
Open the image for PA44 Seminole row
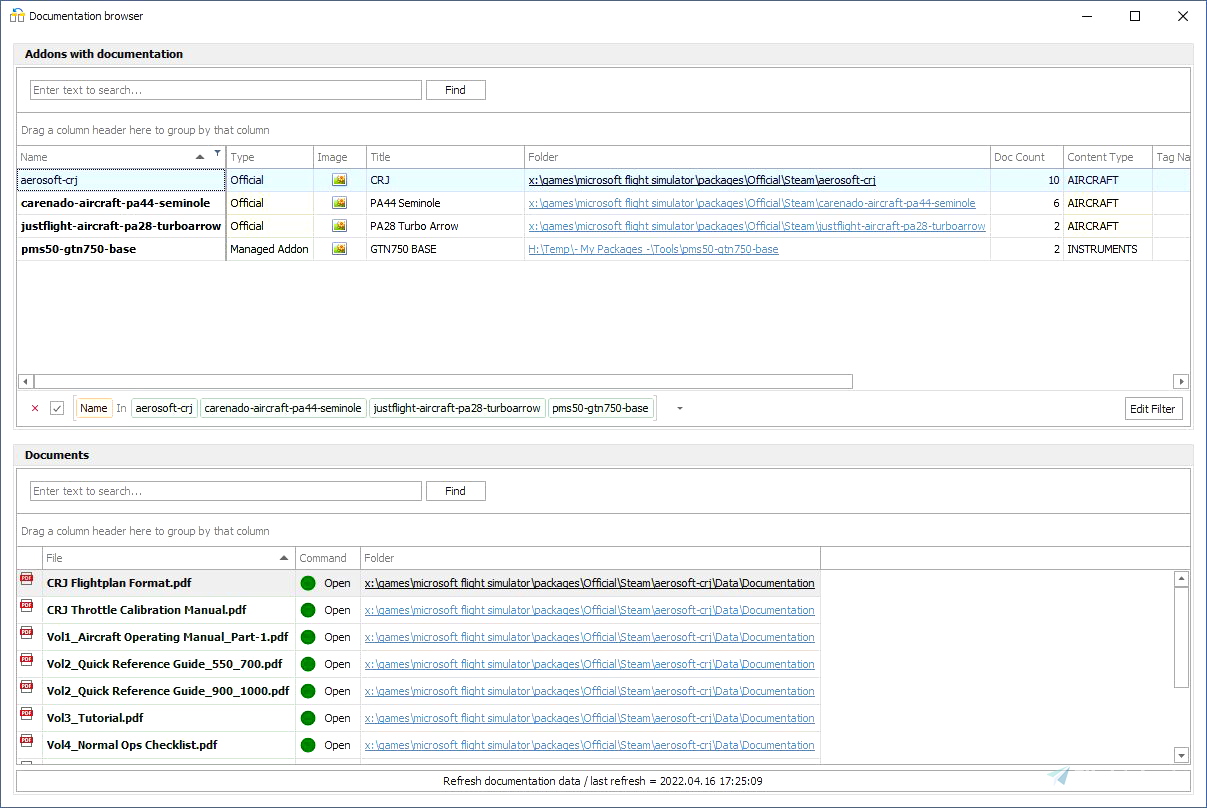(x=339, y=203)
